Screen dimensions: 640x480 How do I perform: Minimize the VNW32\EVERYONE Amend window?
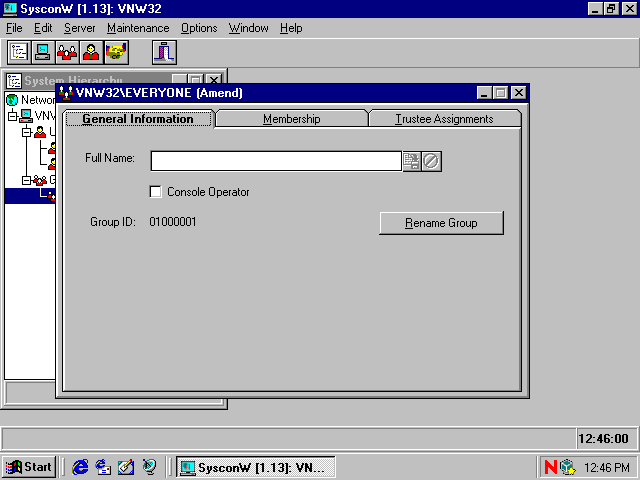tap(484, 93)
